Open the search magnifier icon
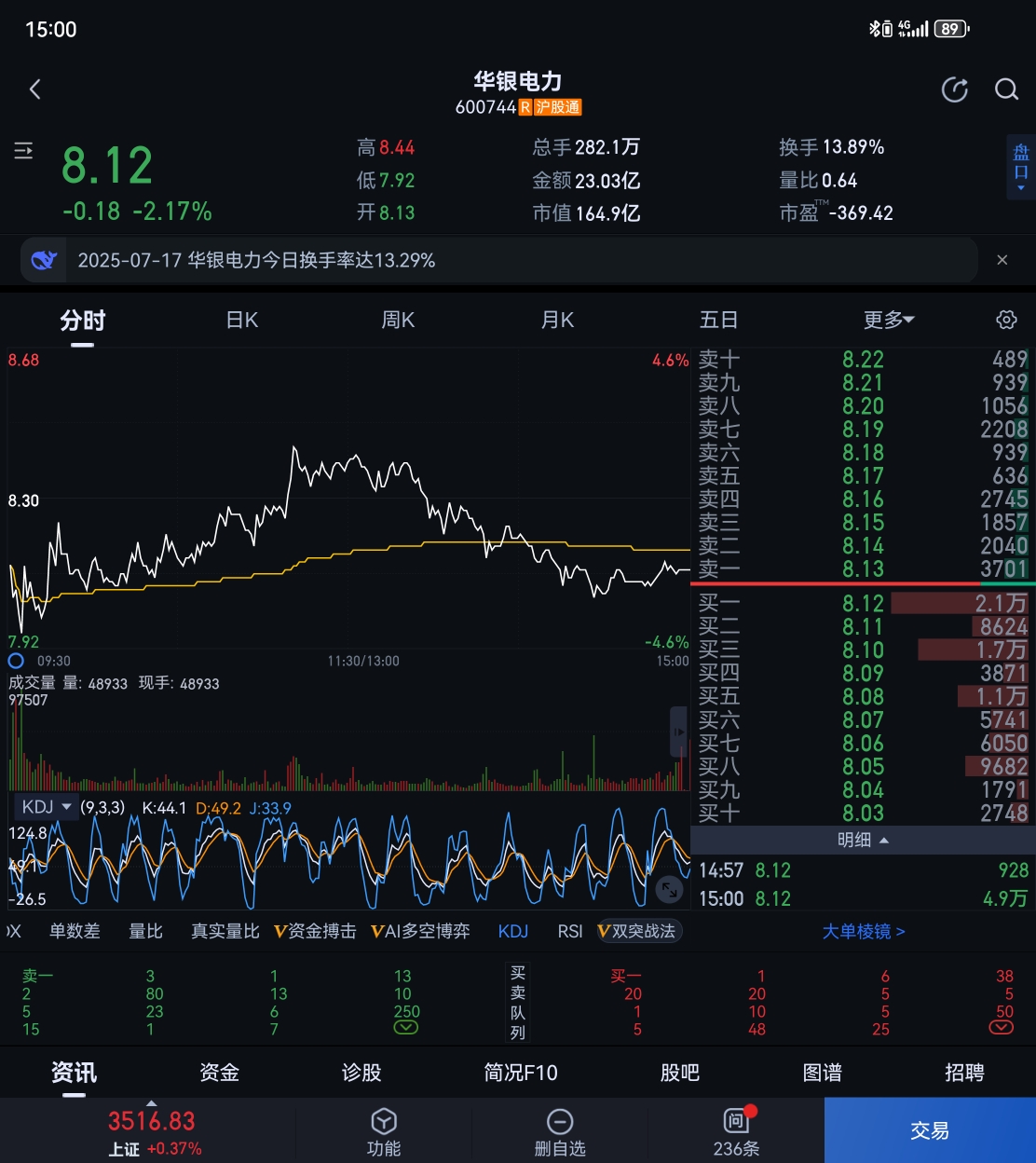The image size is (1036, 1163). 1006,89
